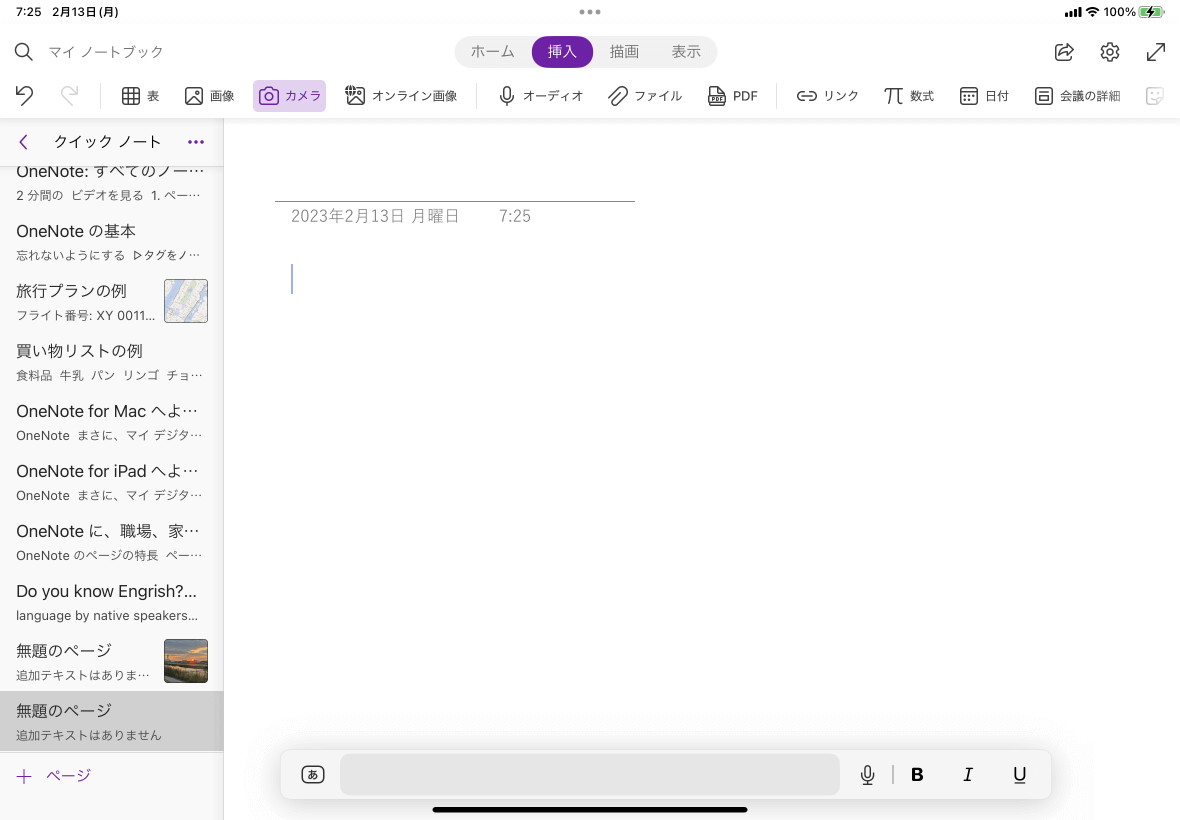Toggle bold formatting
1180x820 pixels.
917,774
